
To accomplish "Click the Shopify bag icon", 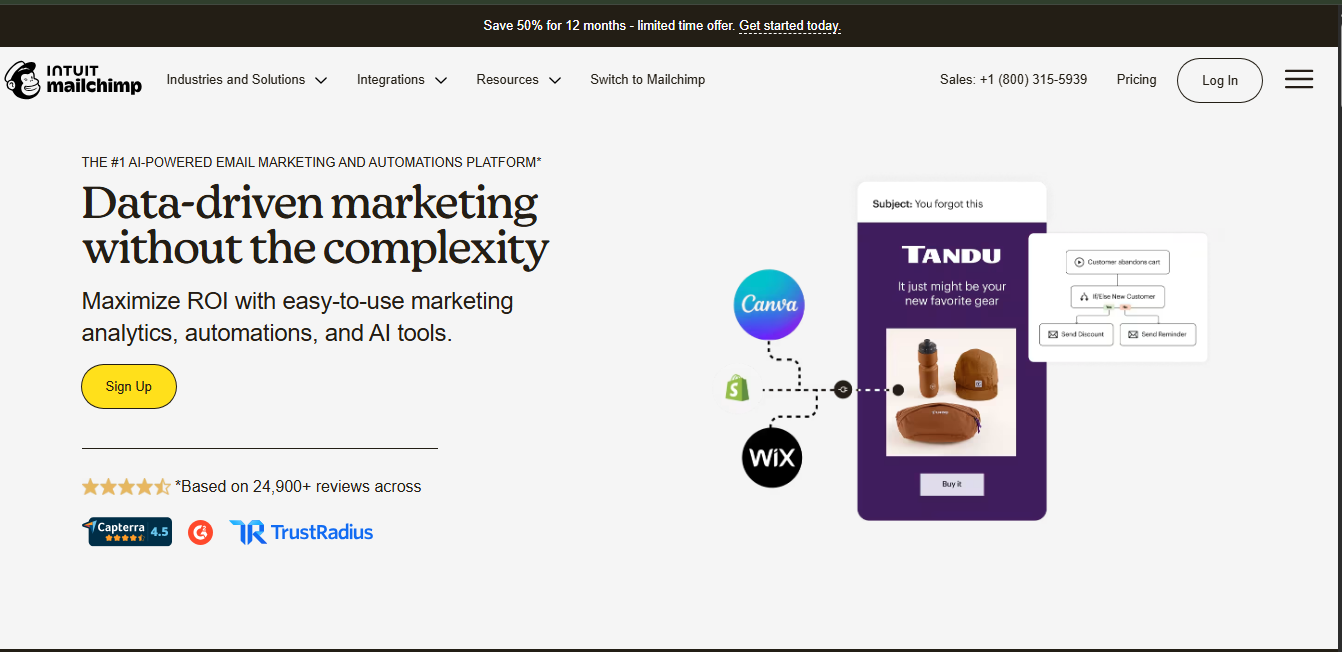I will 737,388.
